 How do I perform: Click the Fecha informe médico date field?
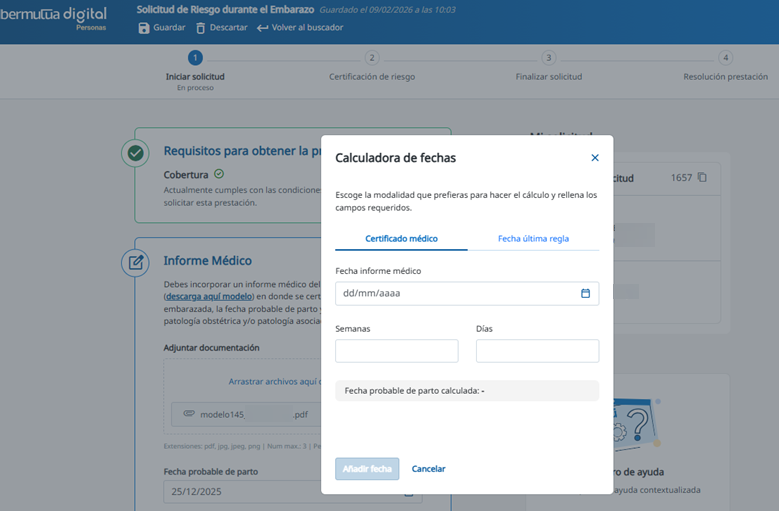[x=455, y=293]
